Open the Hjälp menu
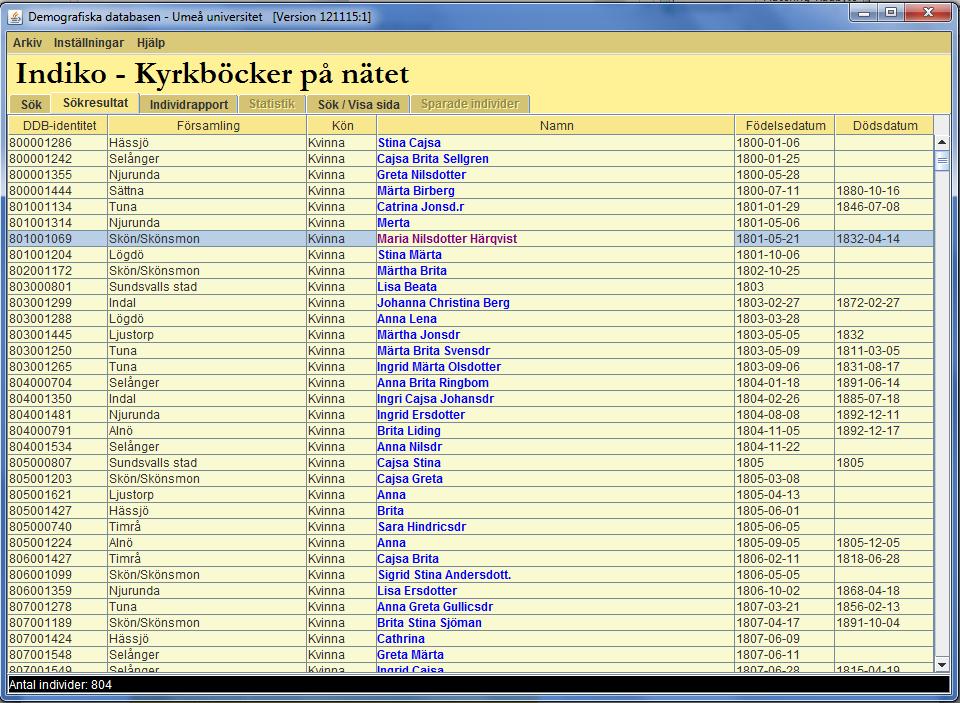 coord(151,43)
